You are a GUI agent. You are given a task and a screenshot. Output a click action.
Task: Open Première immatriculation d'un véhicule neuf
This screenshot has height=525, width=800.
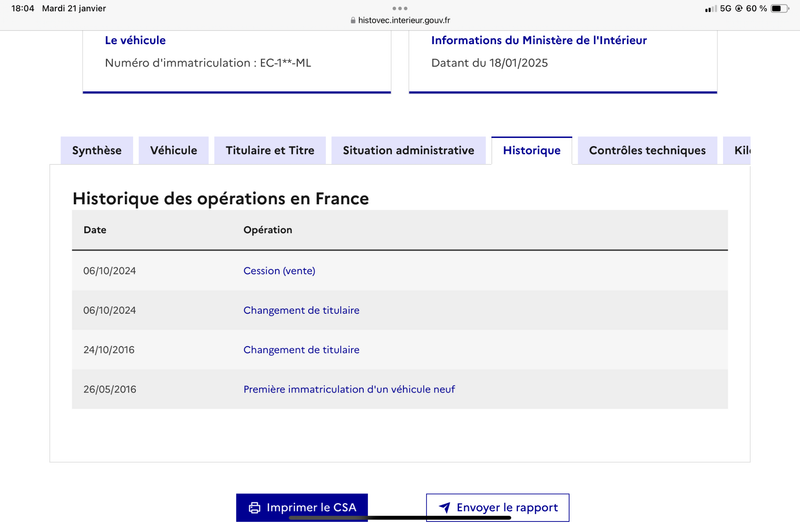click(349, 389)
